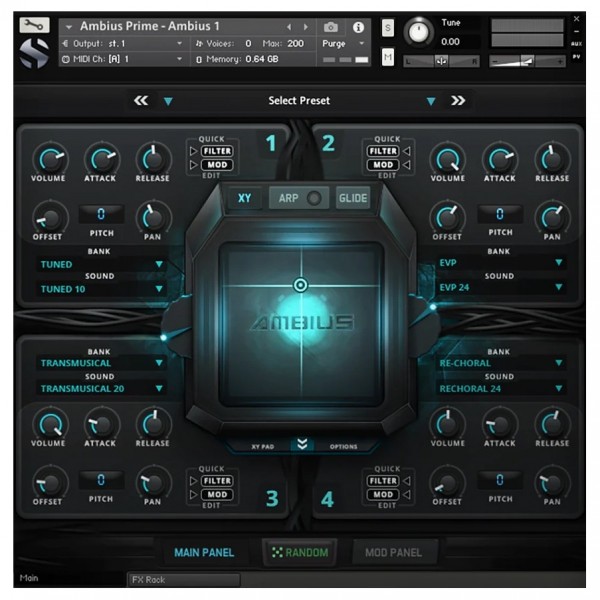Click the RANDOM button

point(300,553)
